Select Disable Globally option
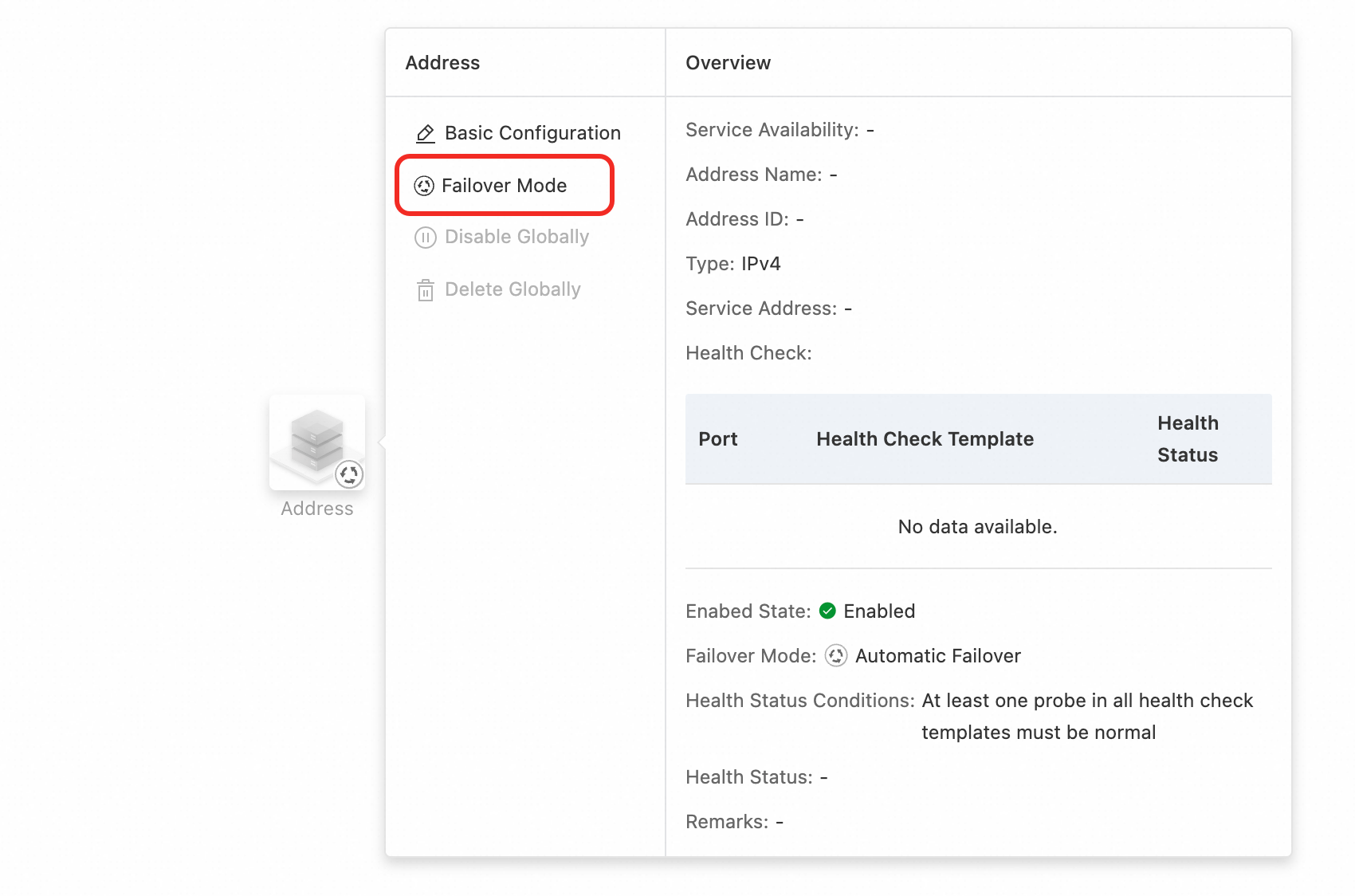The width and height of the screenshot is (1355, 896). (502, 237)
